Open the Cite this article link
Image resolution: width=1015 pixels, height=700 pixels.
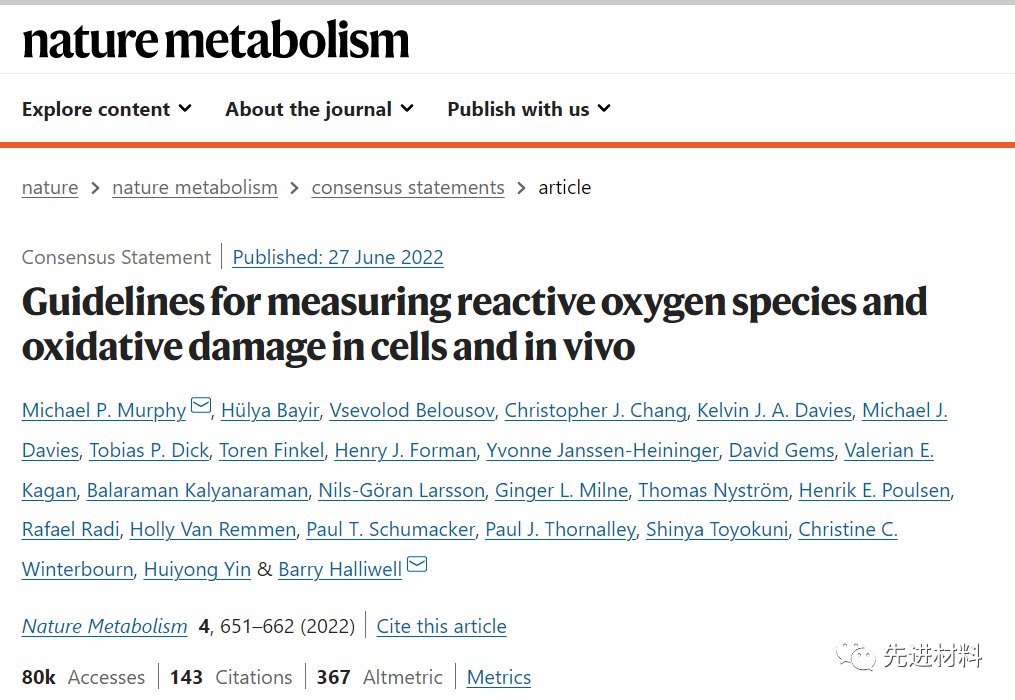point(441,627)
